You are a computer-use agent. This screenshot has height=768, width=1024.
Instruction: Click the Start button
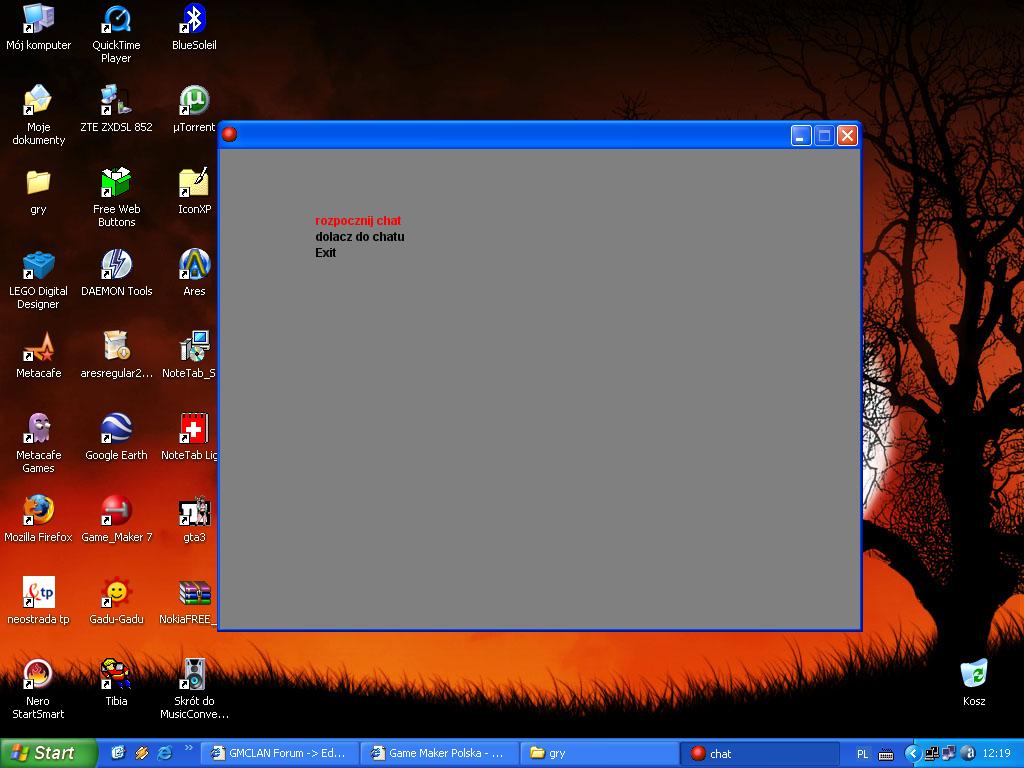click(x=49, y=753)
